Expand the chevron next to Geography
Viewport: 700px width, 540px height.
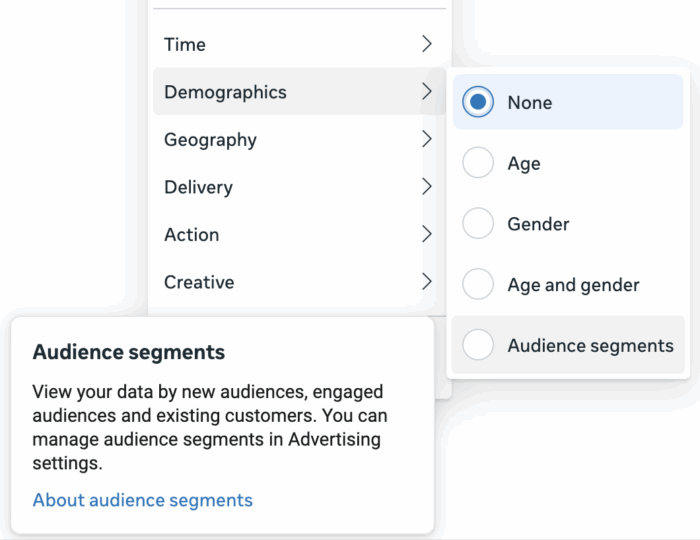(x=427, y=139)
